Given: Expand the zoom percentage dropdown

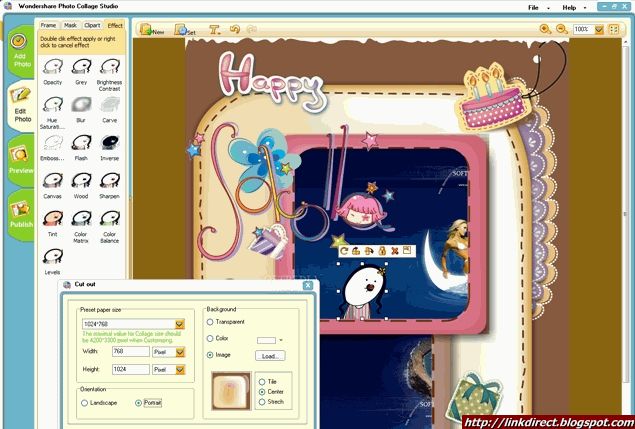Looking at the screenshot, I should (599, 29).
